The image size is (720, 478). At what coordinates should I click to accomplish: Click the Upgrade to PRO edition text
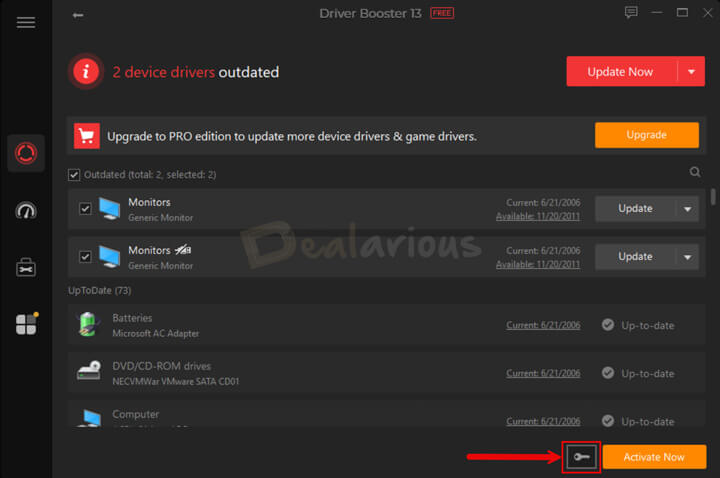click(292, 136)
